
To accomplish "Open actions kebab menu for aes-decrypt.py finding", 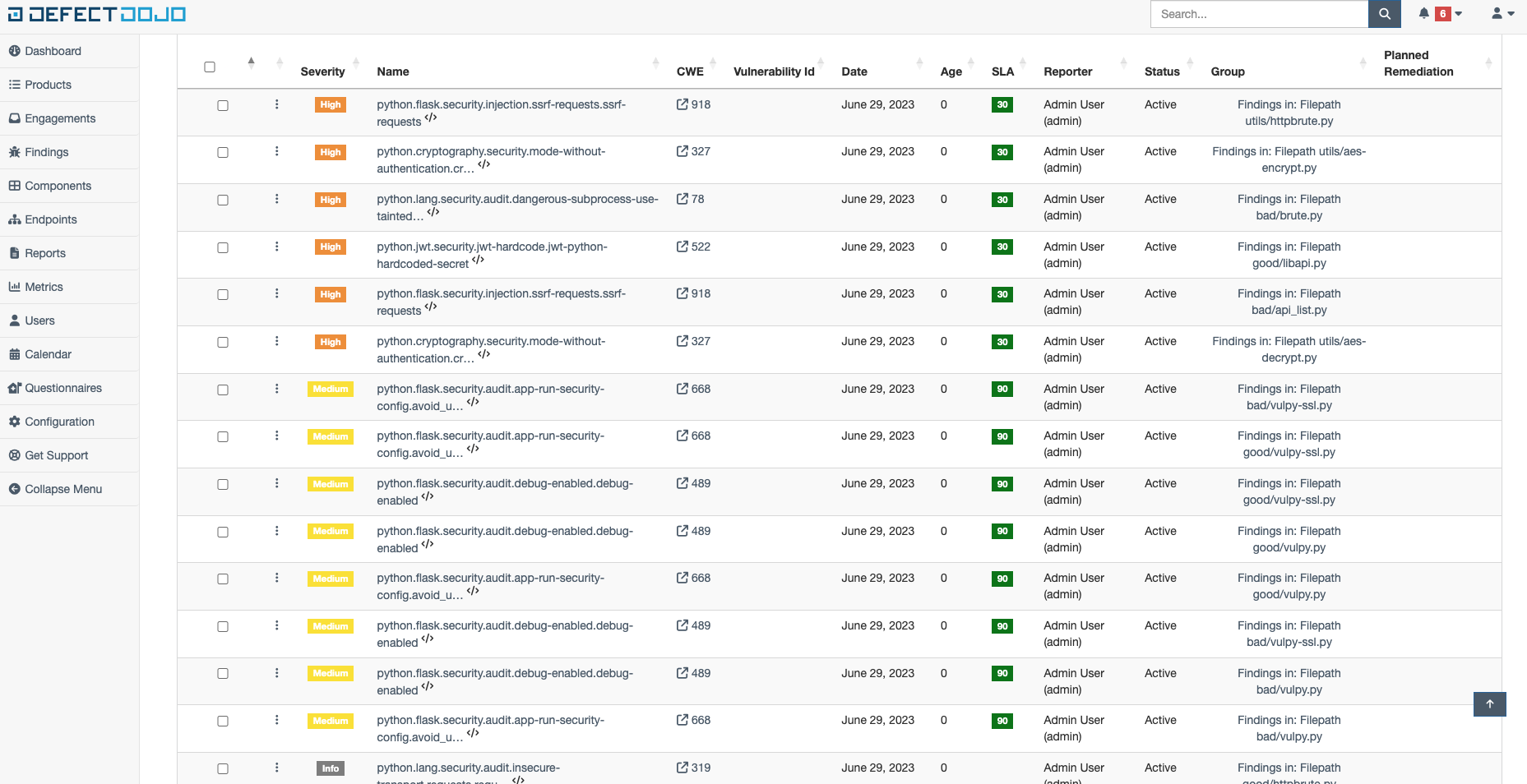I will [x=276, y=341].
